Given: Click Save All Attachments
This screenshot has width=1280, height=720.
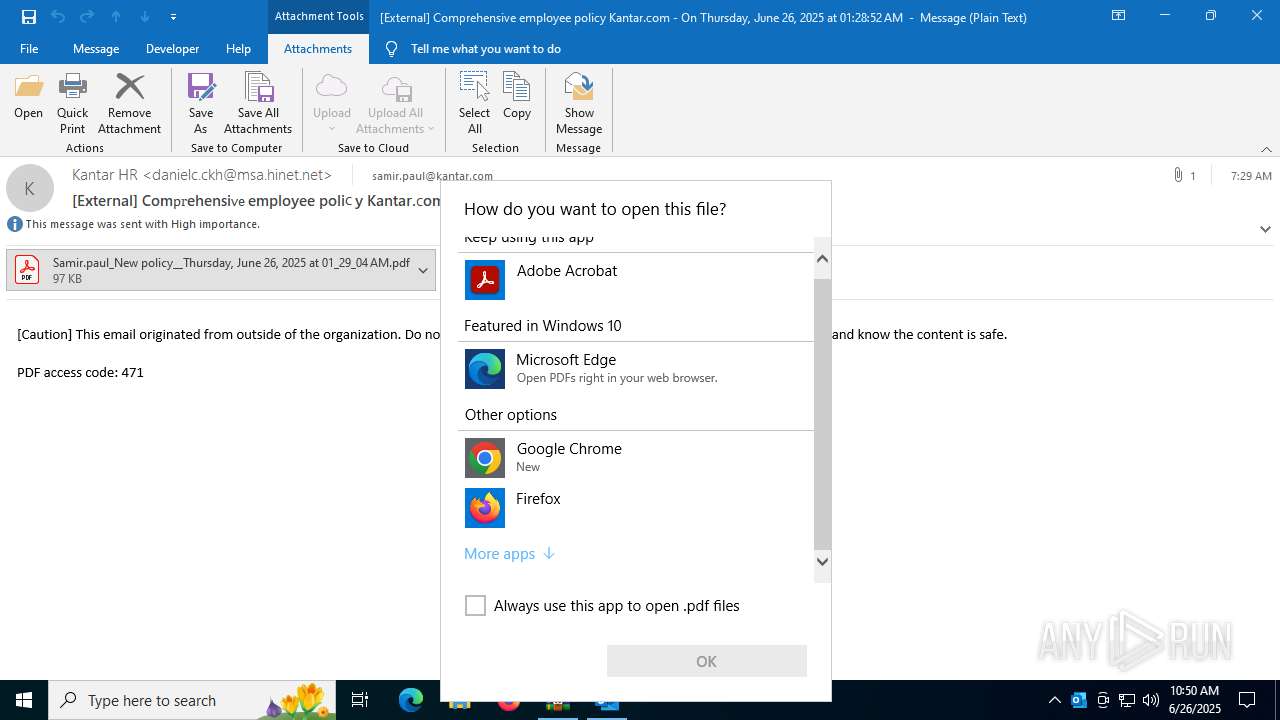Looking at the screenshot, I should (x=258, y=103).
